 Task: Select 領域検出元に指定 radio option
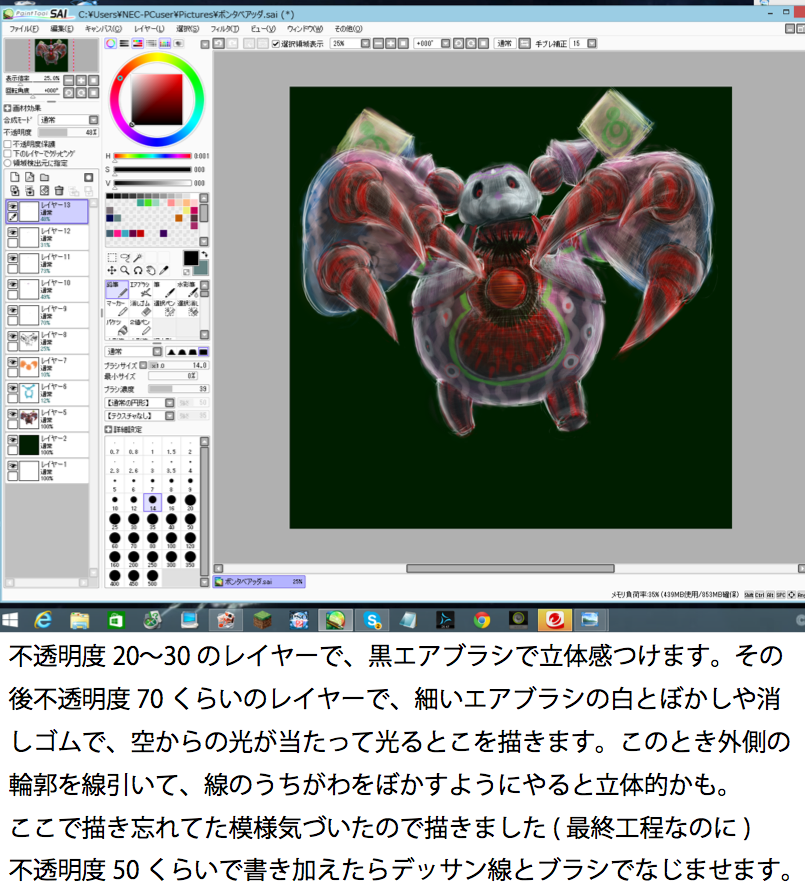[x=7, y=163]
